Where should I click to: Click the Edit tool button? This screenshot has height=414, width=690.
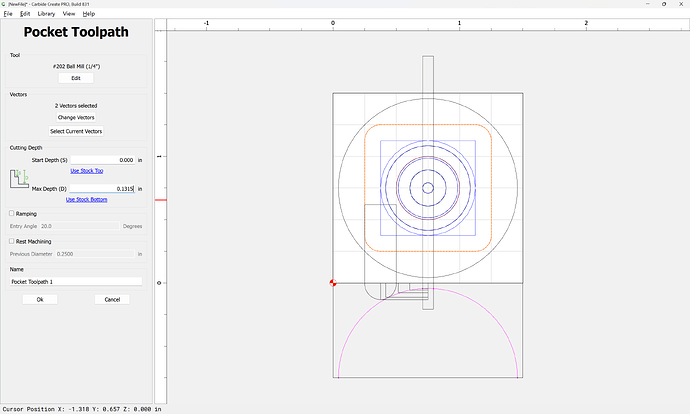[75, 78]
